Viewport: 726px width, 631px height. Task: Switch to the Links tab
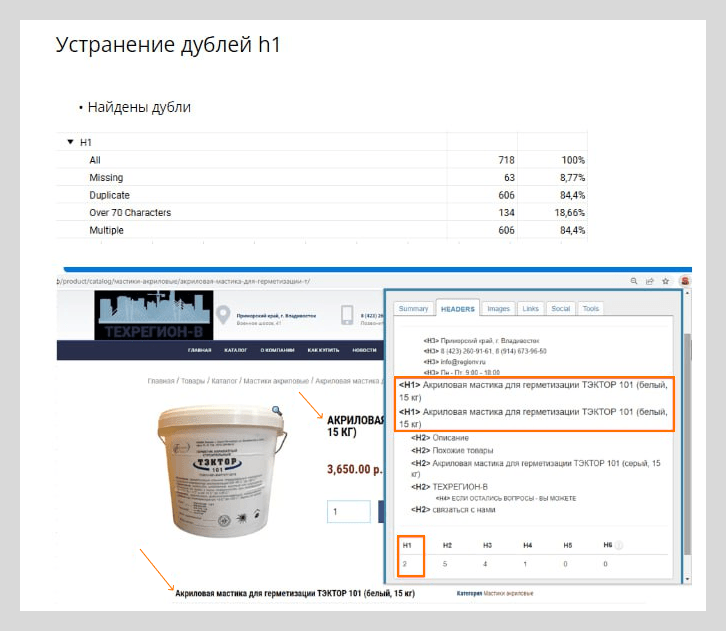(x=530, y=308)
